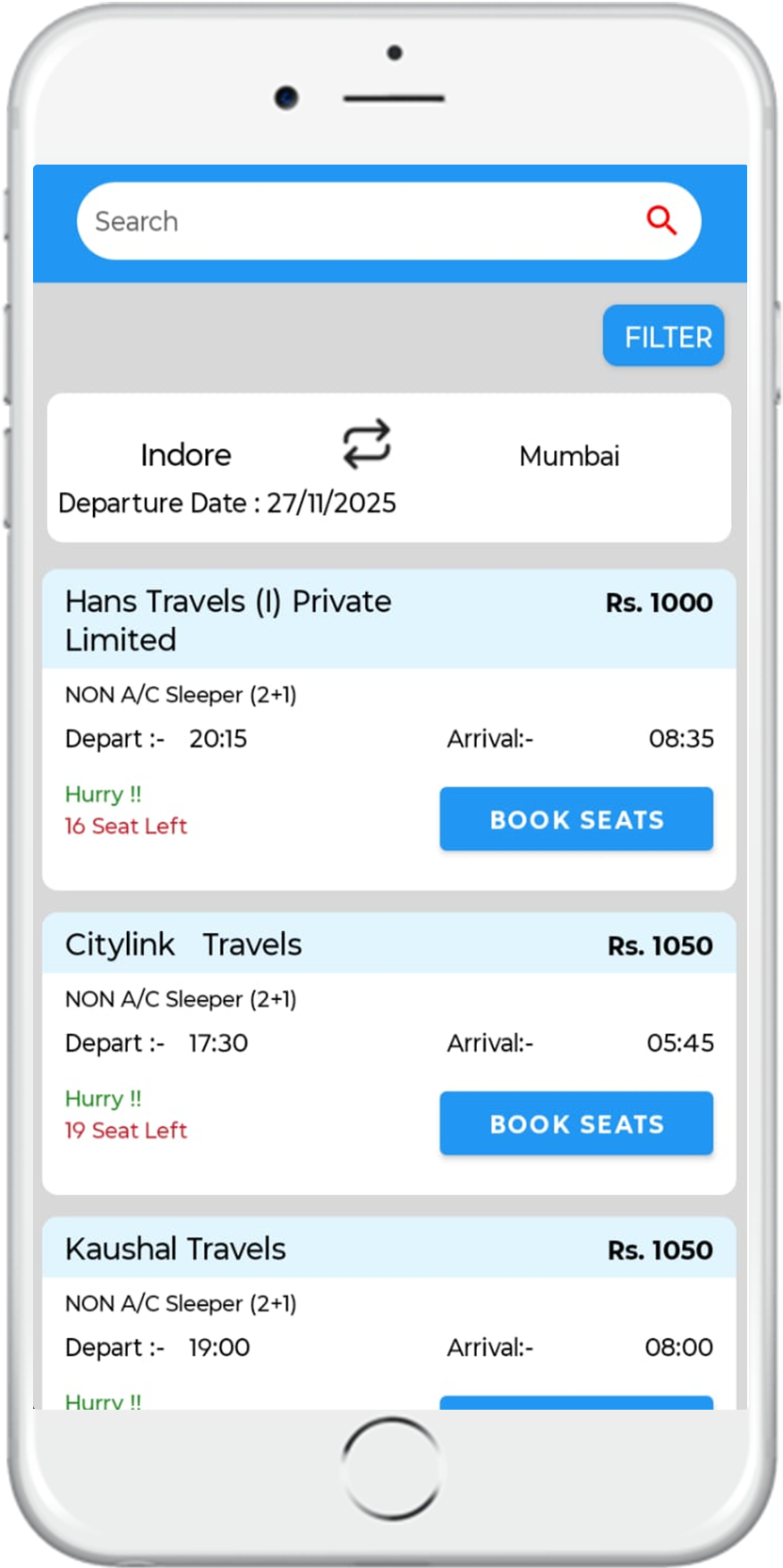Click the red search magnifier icon

pyautogui.click(x=661, y=220)
